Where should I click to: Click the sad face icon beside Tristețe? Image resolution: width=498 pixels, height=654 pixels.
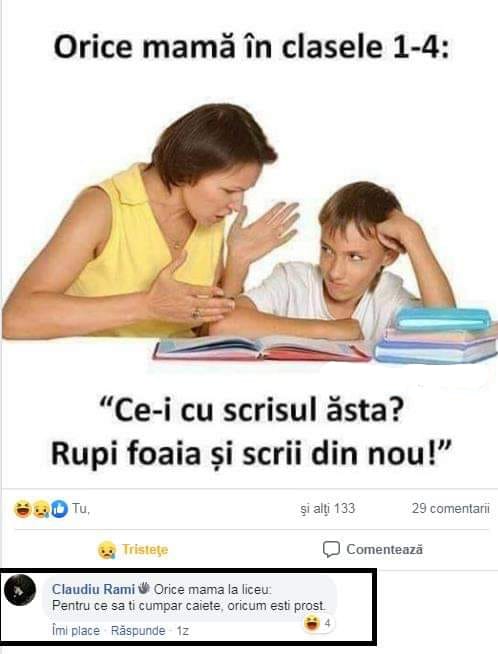point(107,550)
